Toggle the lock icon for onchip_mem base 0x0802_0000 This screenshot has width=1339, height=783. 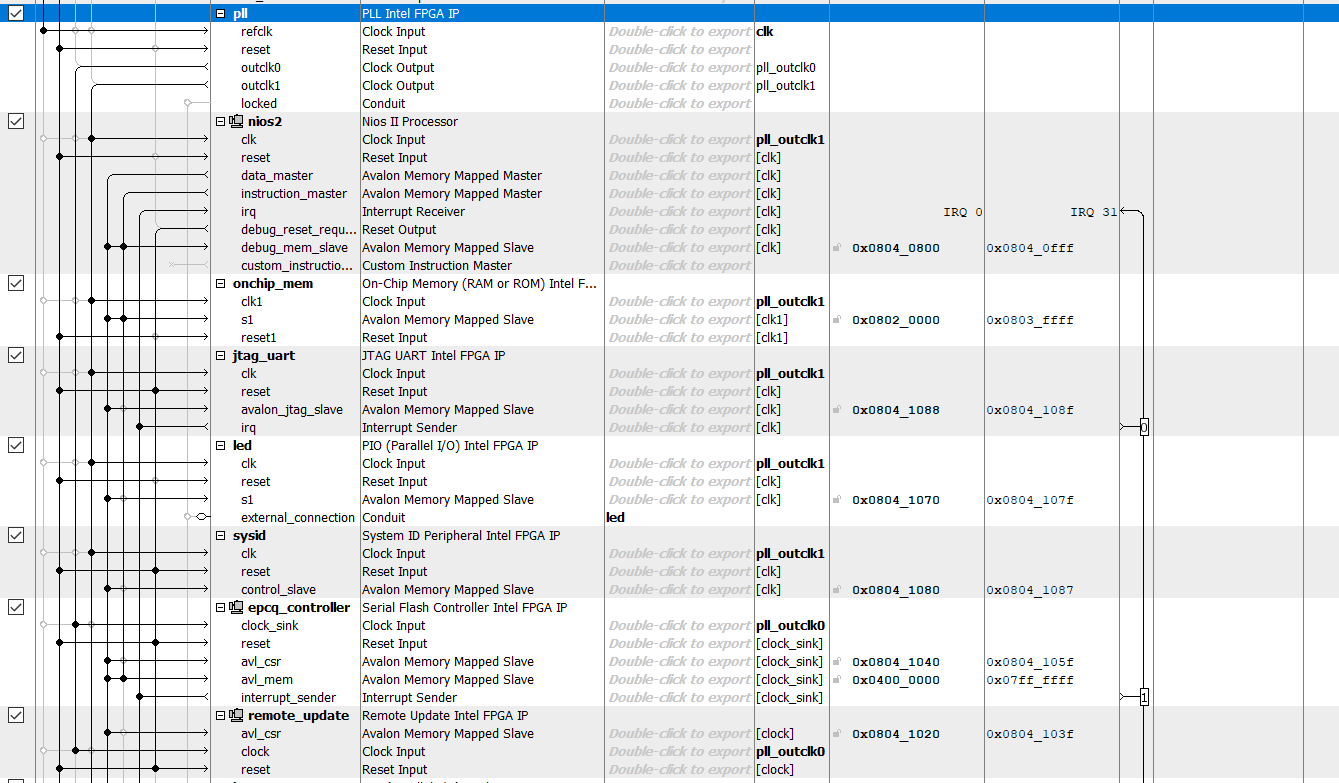pos(837,319)
